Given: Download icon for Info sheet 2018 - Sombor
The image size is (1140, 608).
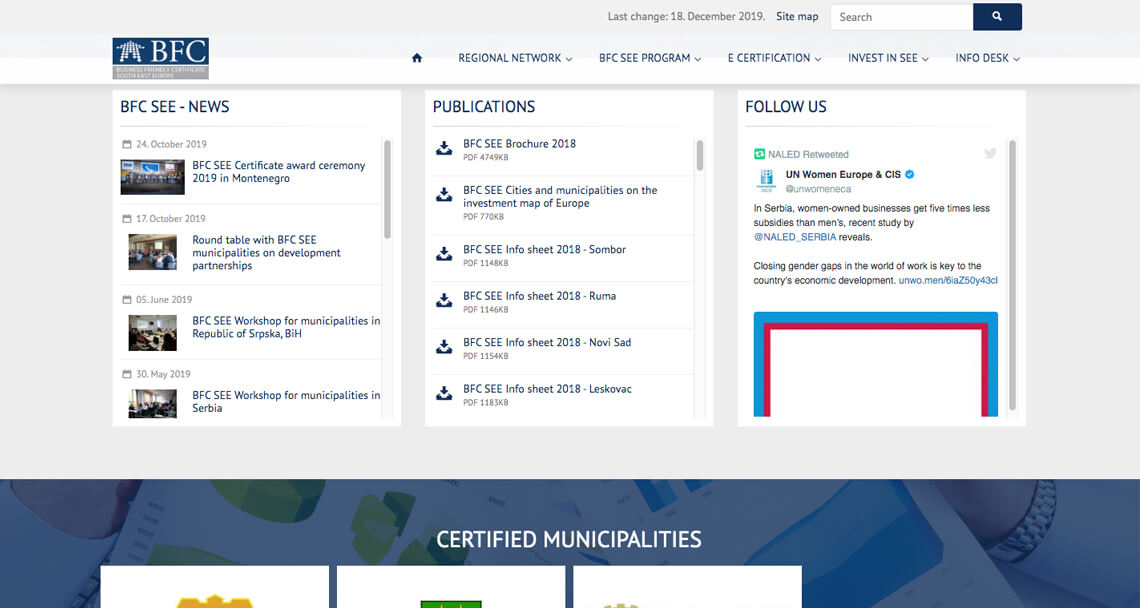Looking at the screenshot, I should (x=444, y=254).
